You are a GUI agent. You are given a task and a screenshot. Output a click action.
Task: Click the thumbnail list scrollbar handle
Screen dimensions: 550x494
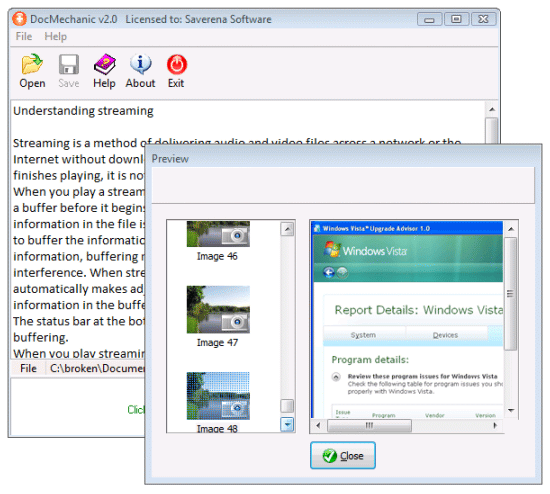pos(287,406)
